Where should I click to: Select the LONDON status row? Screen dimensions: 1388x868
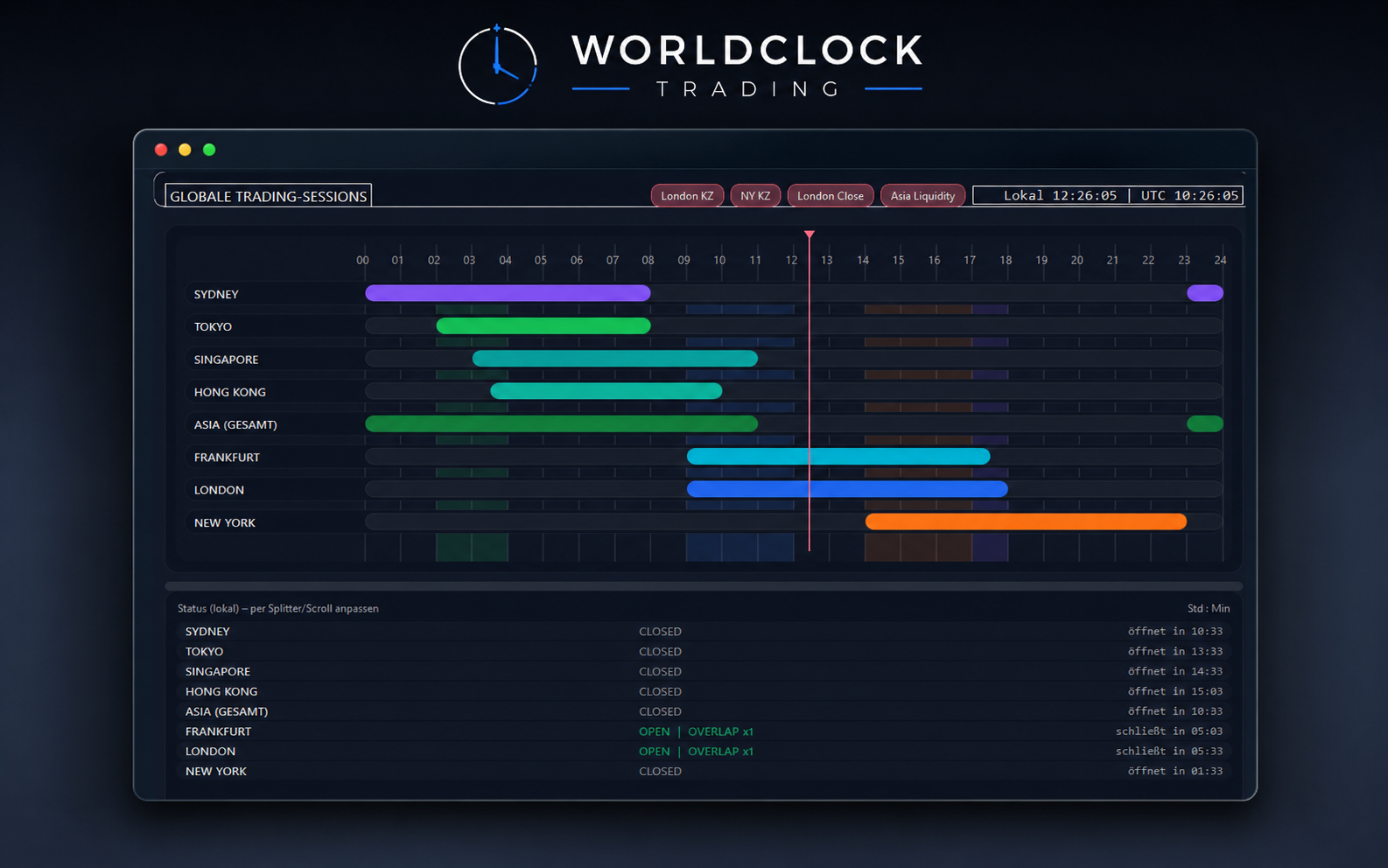pyautogui.click(x=704, y=751)
